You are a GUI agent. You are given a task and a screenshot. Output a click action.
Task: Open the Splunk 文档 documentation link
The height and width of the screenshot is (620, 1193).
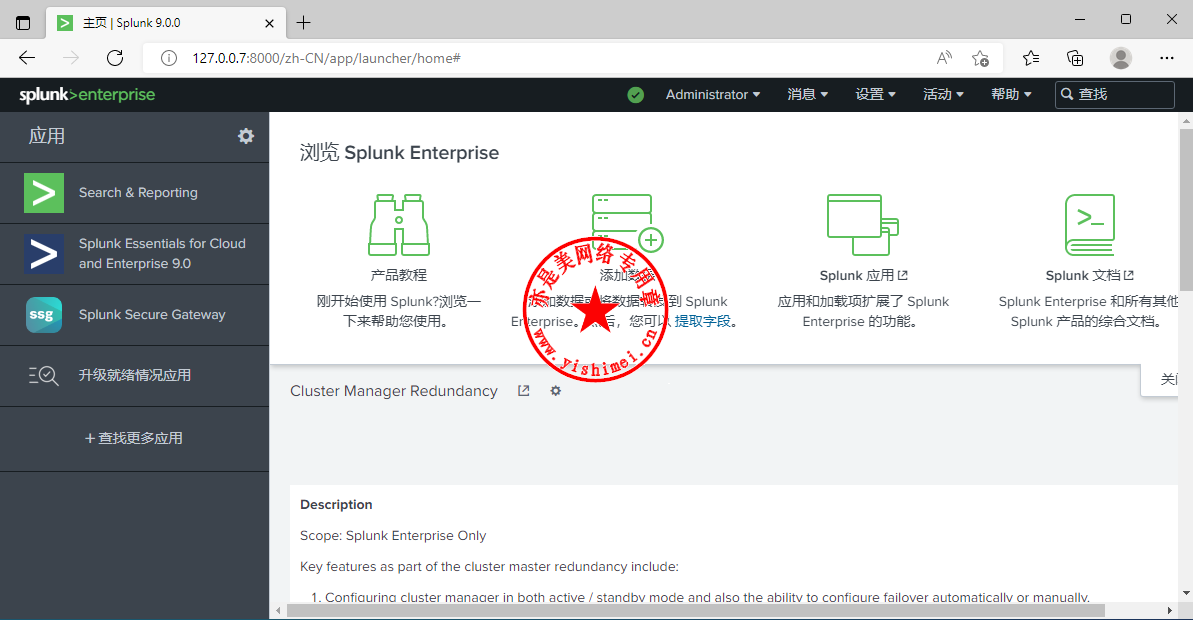(1090, 275)
